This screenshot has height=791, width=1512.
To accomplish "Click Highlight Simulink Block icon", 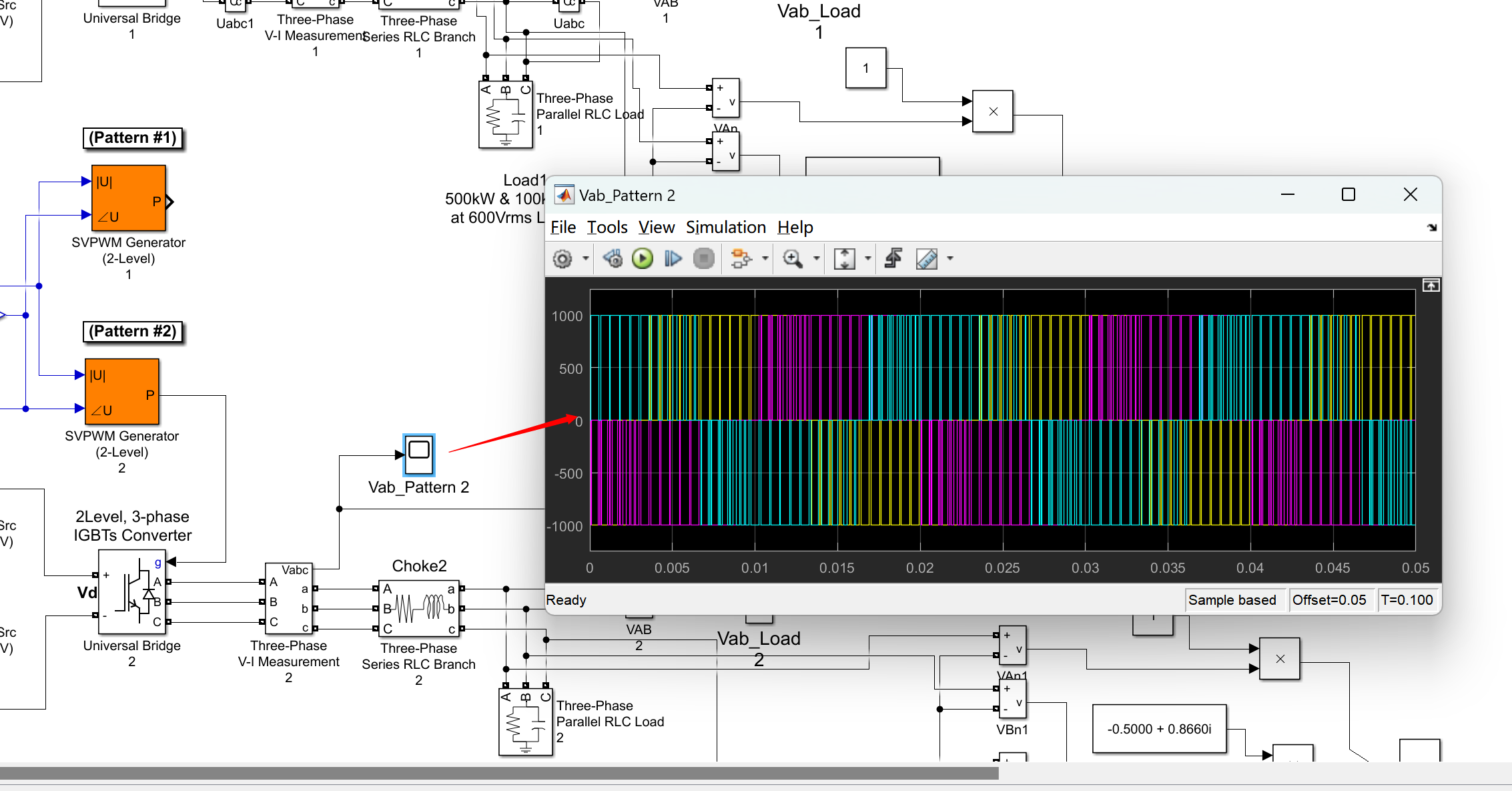I will pos(740,259).
